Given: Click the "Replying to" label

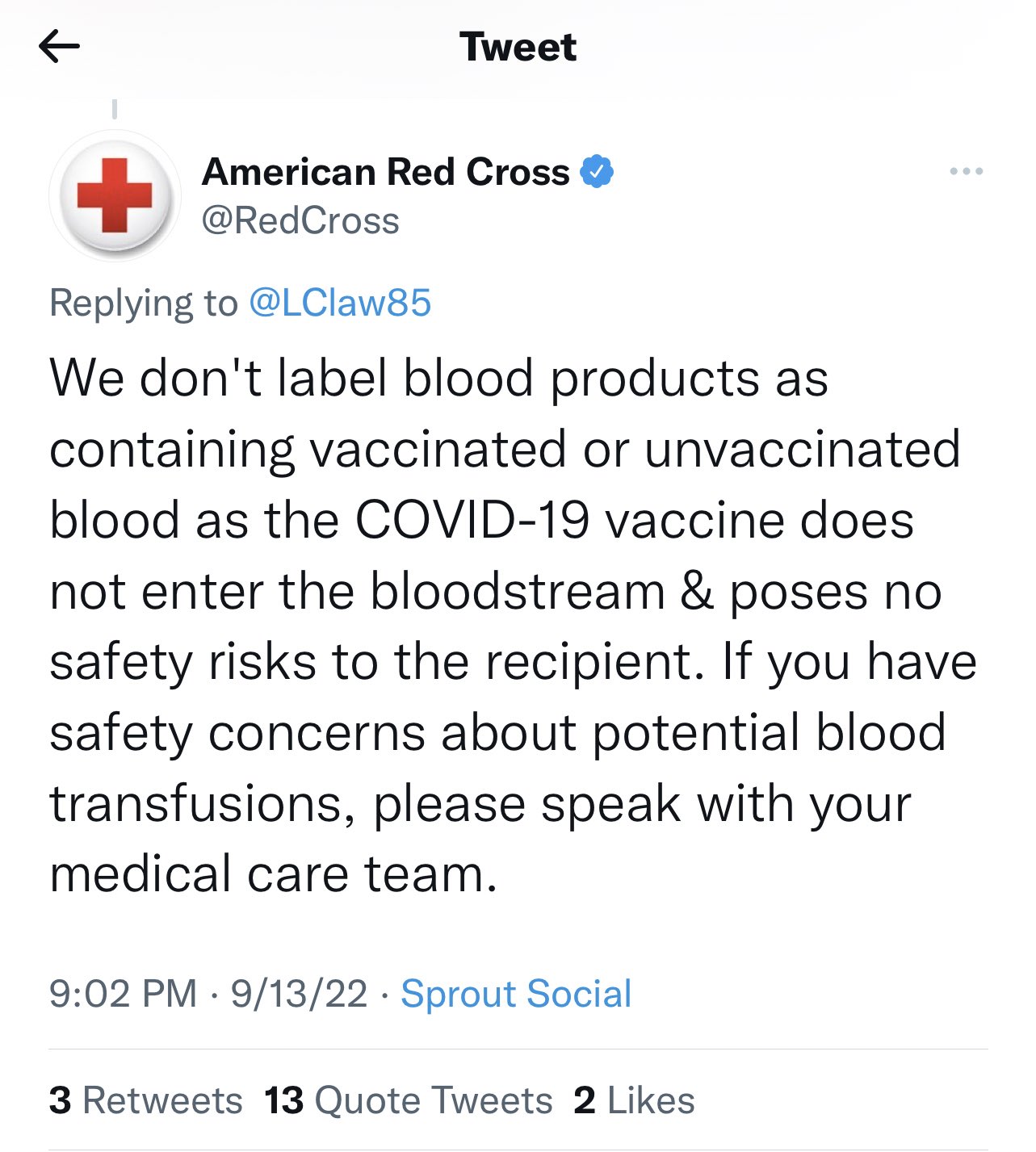Looking at the screenshot, I should pos(144,303).
